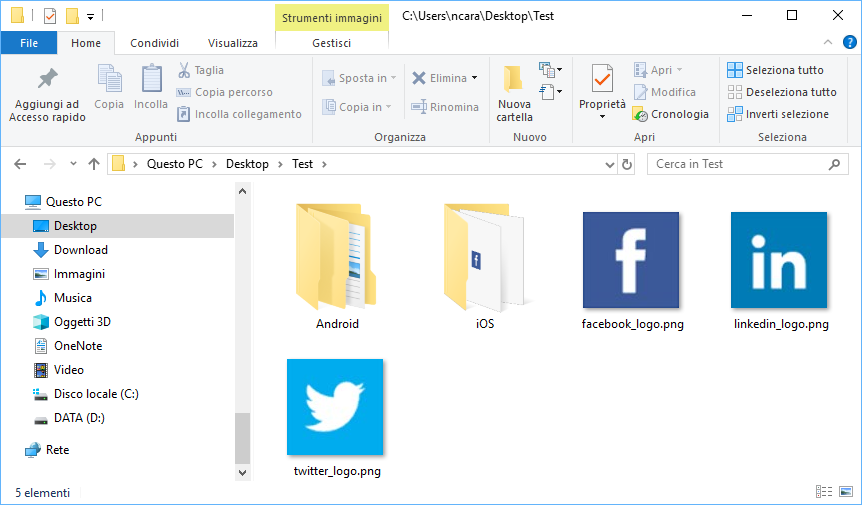Open Cronologia file history
Screen dimensions: 862x505
671,114
